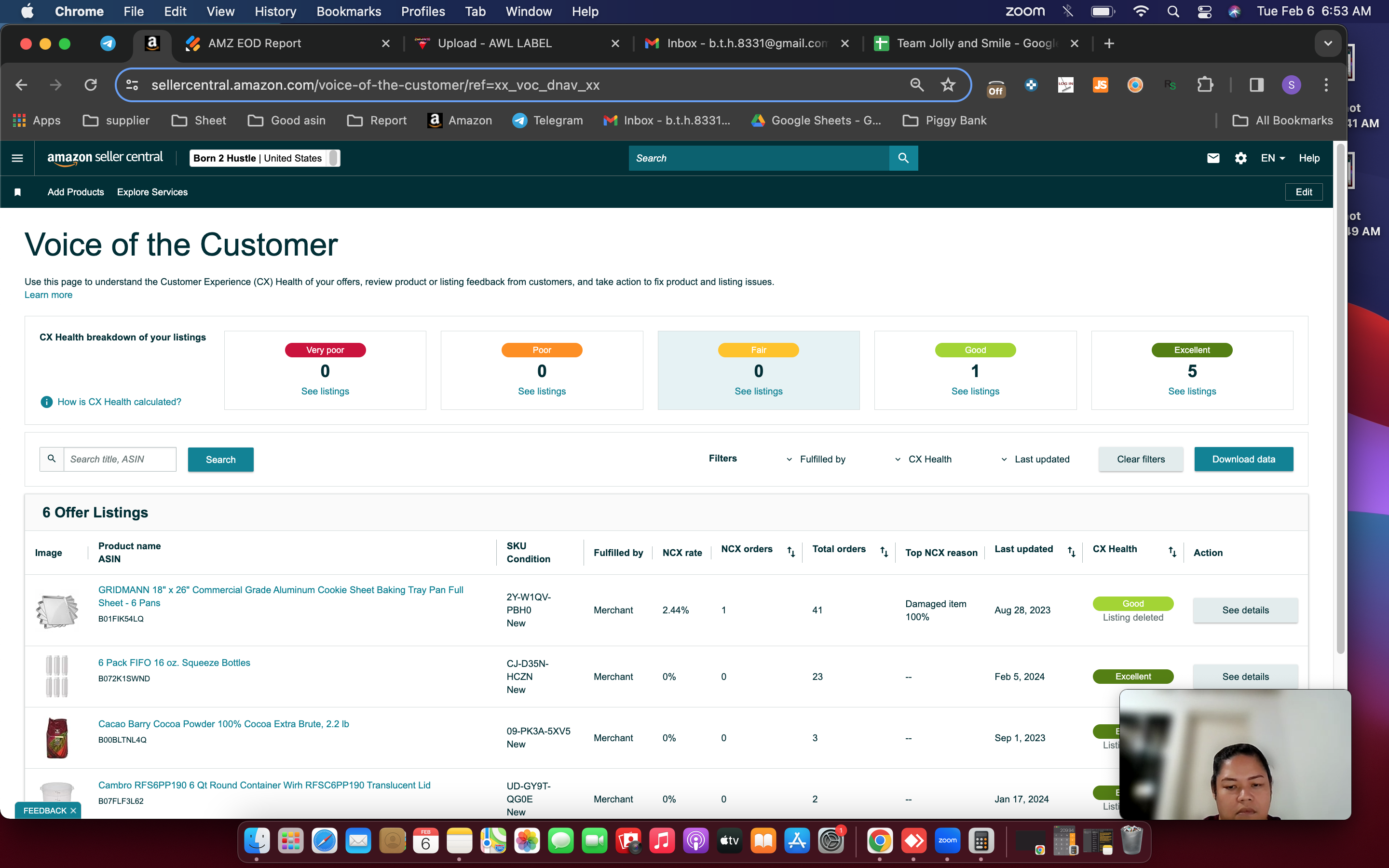Viewport: 1389px width, 868px height.
Task: Open the JS extension icon in toolbar
Action: point(1100,85)
